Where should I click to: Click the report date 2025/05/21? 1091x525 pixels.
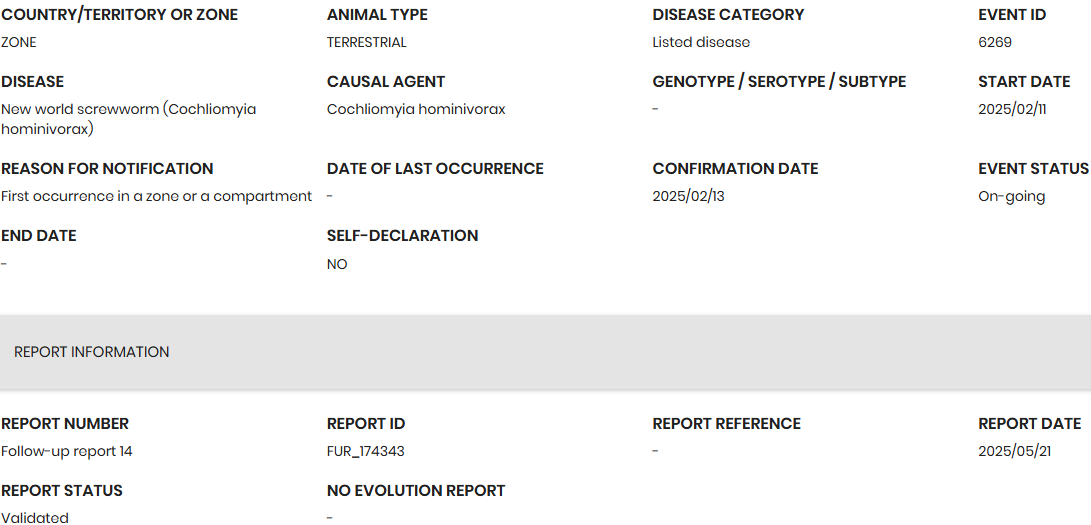click(1014, 451)
